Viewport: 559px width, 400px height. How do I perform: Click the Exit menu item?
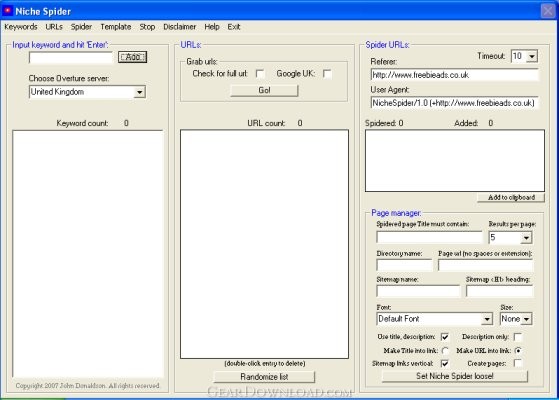[234, 27]
